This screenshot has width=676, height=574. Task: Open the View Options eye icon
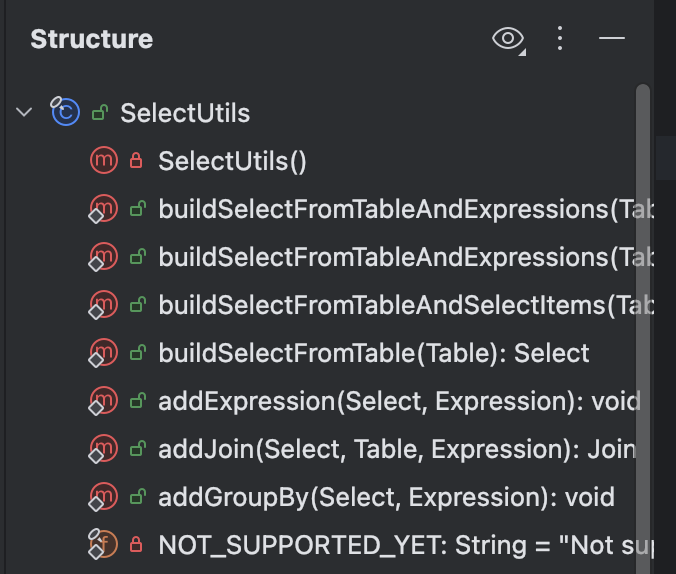[508, 39]
